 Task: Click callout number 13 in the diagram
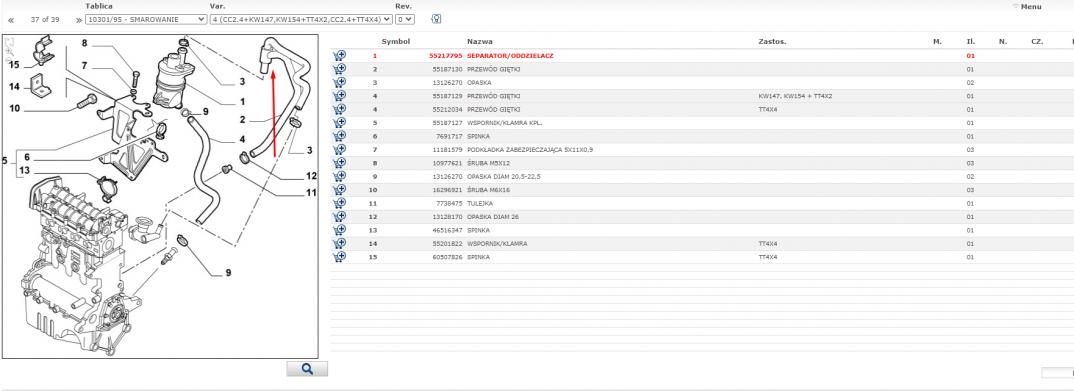(25, 171)
